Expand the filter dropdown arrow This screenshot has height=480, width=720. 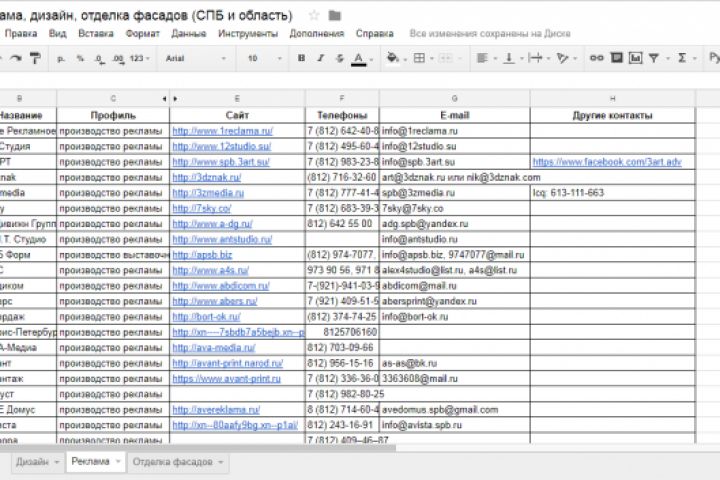tap(668, 59)
